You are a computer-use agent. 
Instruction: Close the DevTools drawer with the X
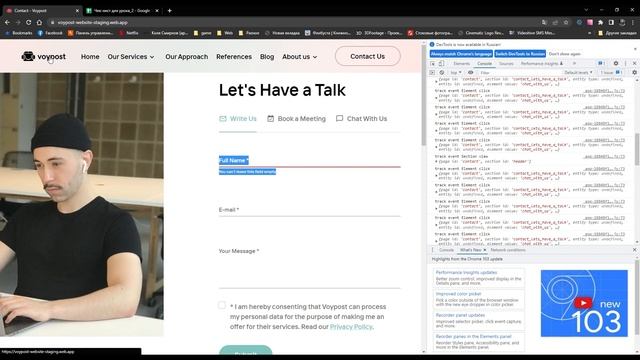[x=635, y=250]
